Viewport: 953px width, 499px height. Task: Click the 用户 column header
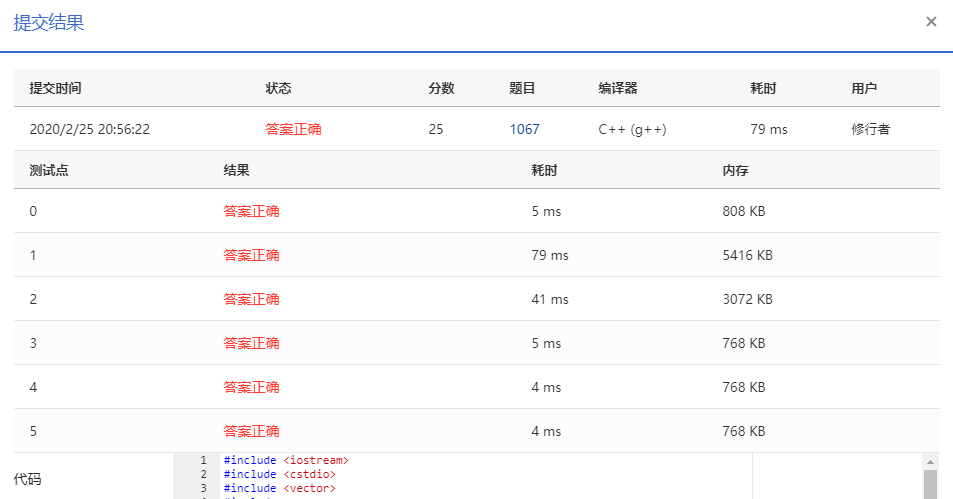(x=864, y=88)
